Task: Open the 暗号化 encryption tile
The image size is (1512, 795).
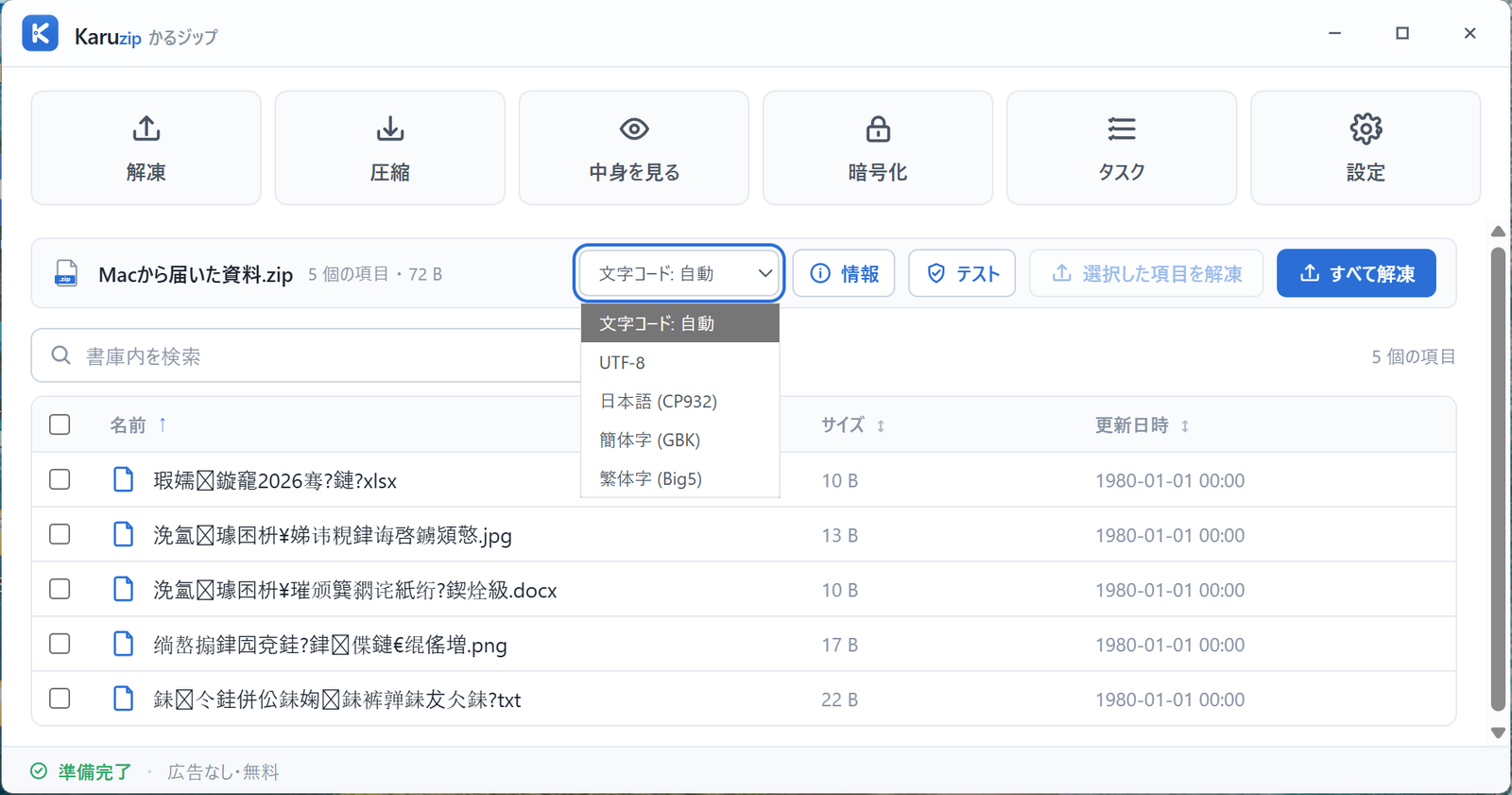Action: [878, 147]
